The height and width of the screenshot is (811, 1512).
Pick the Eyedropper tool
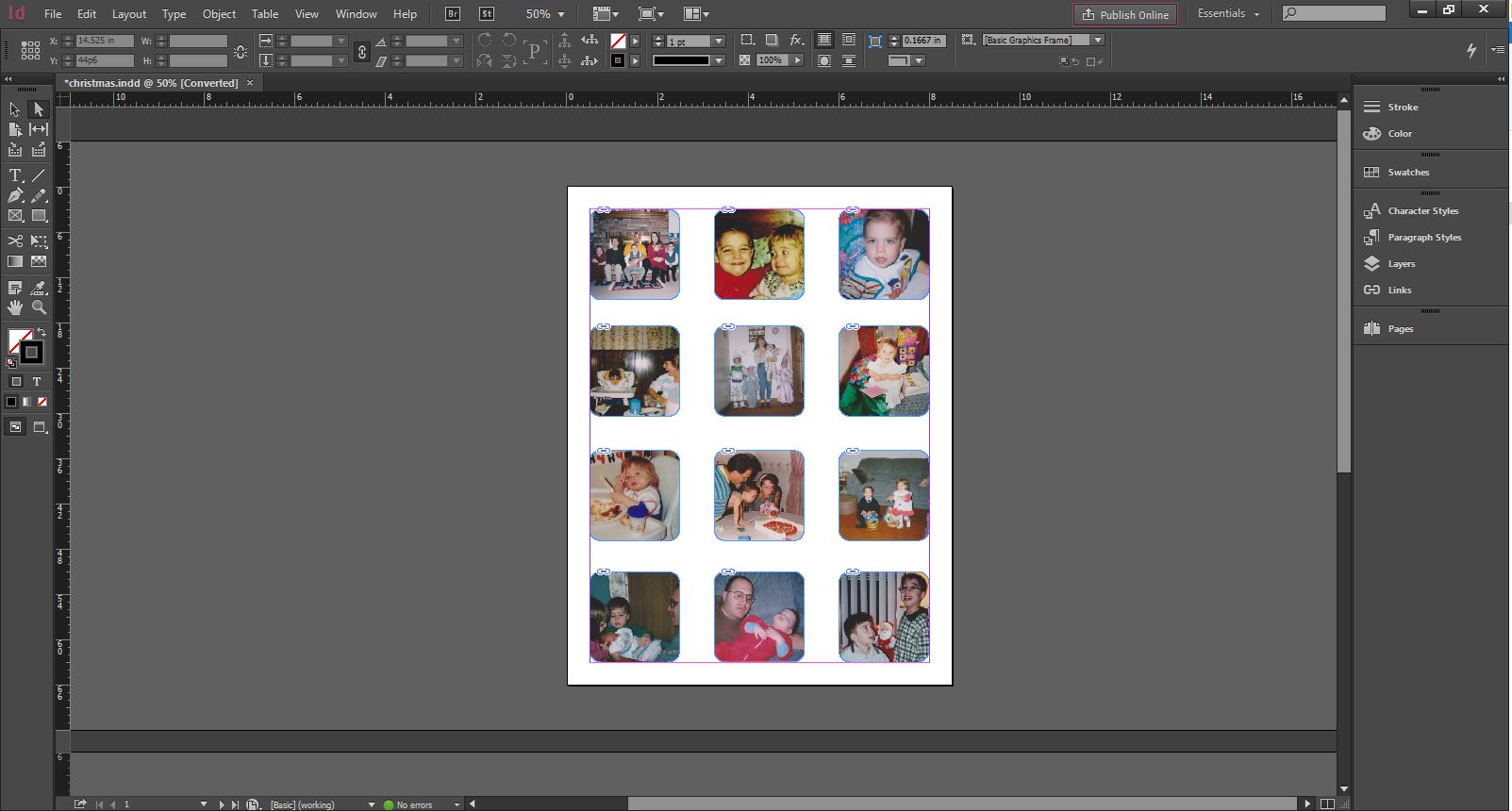coord(39,288)
